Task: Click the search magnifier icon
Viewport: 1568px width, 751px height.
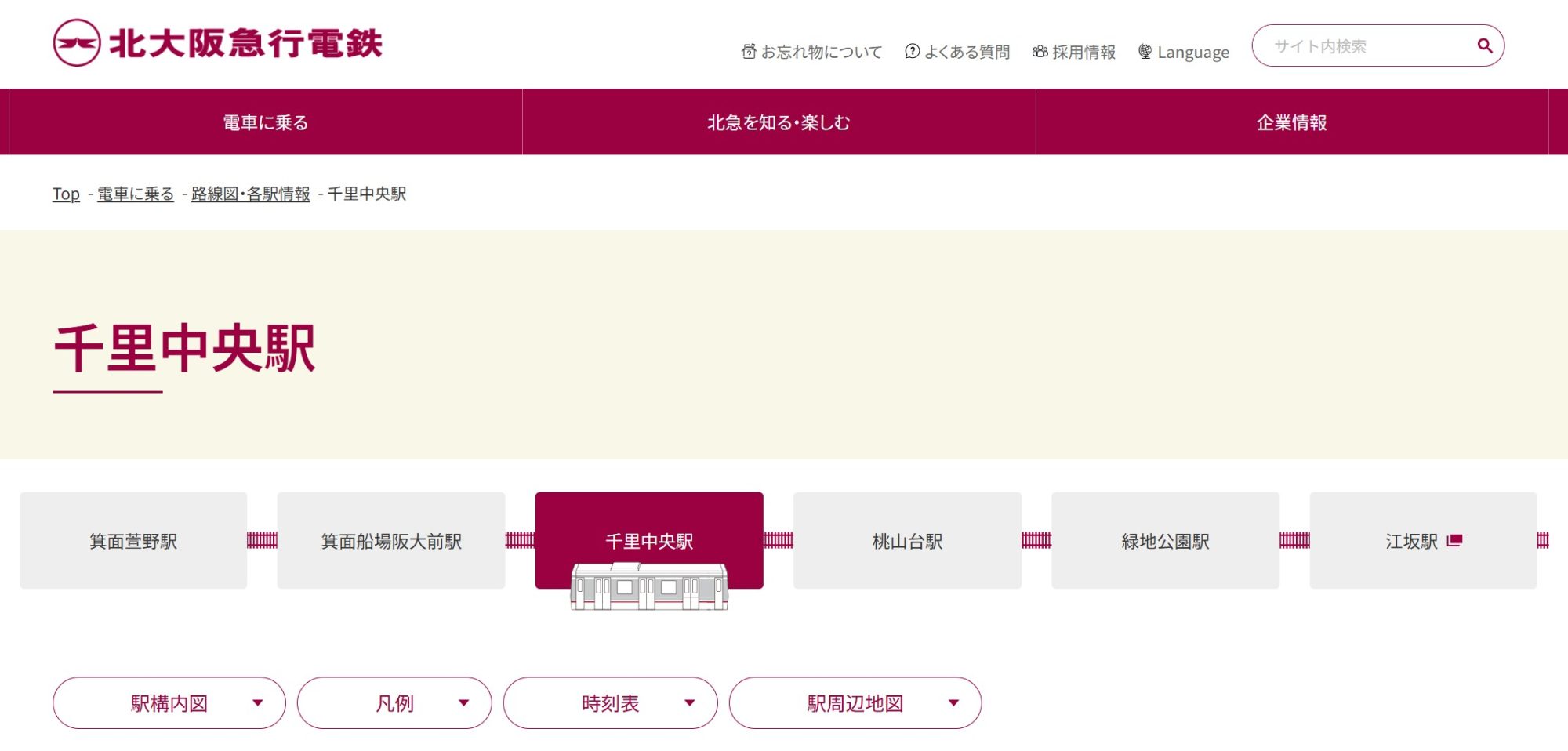Action: point(1484,45)
